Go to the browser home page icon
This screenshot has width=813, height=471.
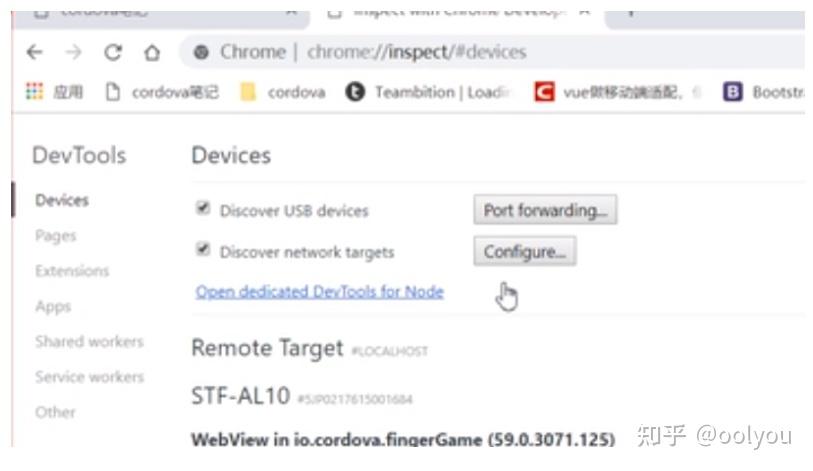151,52
